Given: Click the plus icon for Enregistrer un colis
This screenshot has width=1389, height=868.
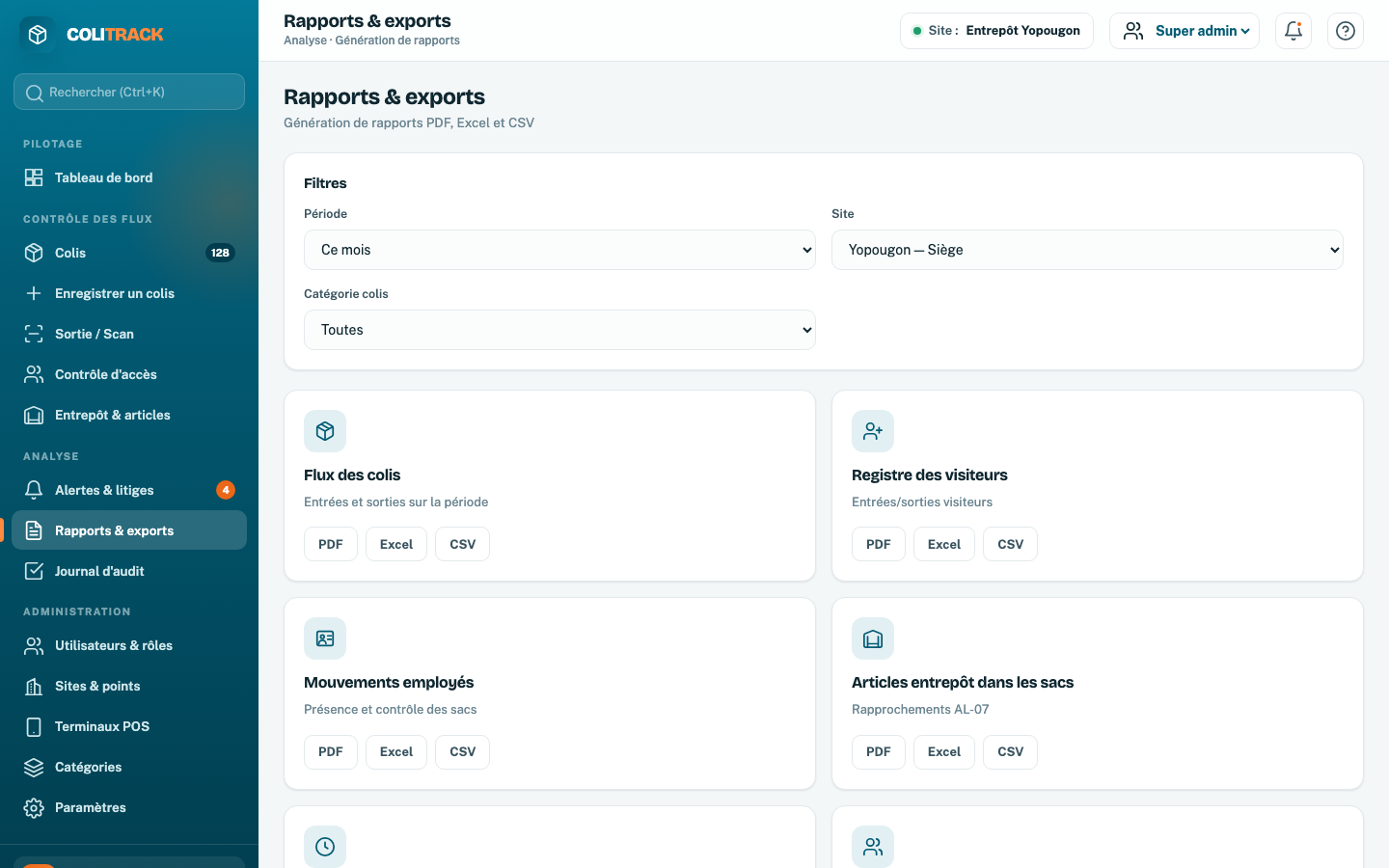Looking at the screenshot, I should click(34, 293).
